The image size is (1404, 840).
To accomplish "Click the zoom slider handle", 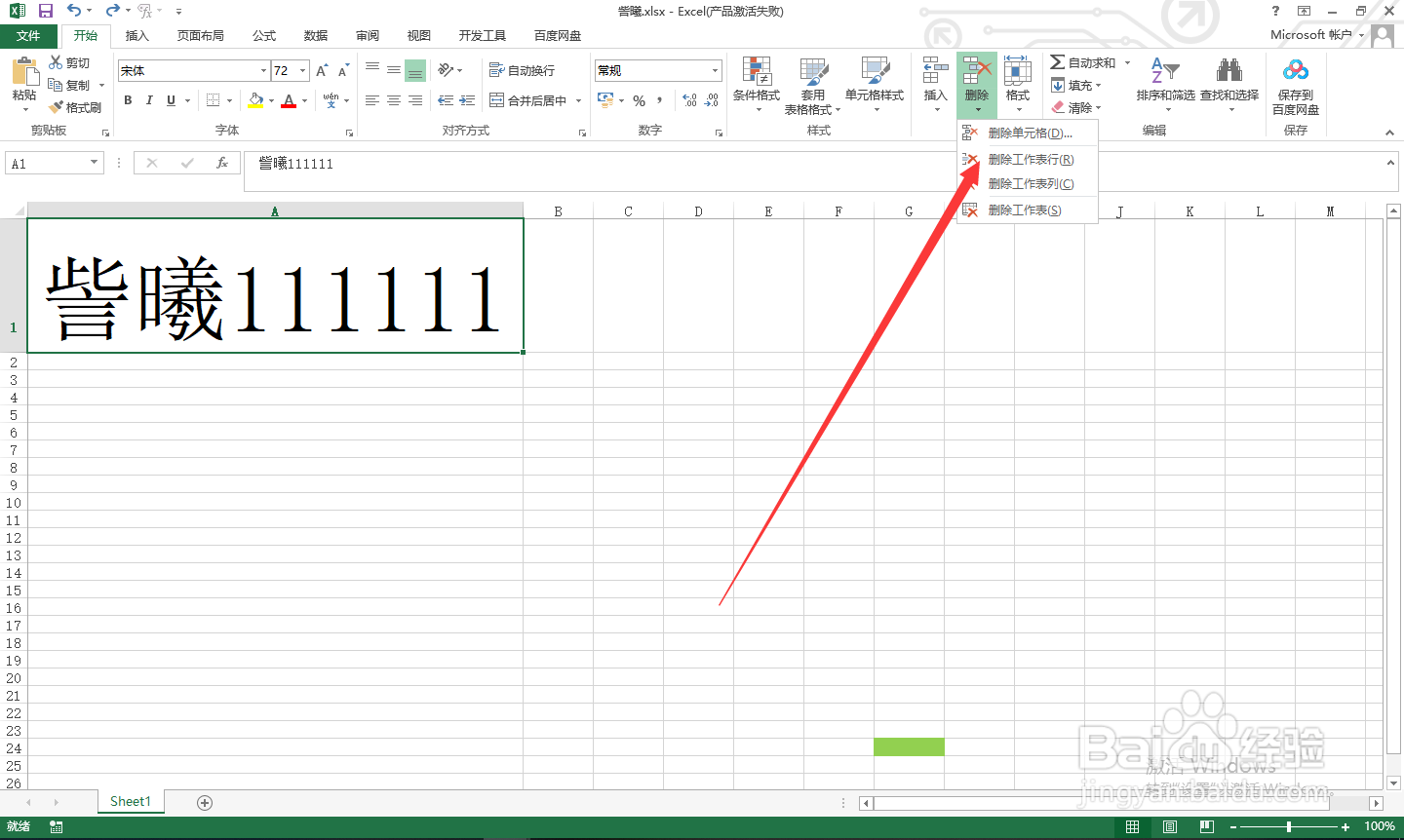I will coord(1289,826).
